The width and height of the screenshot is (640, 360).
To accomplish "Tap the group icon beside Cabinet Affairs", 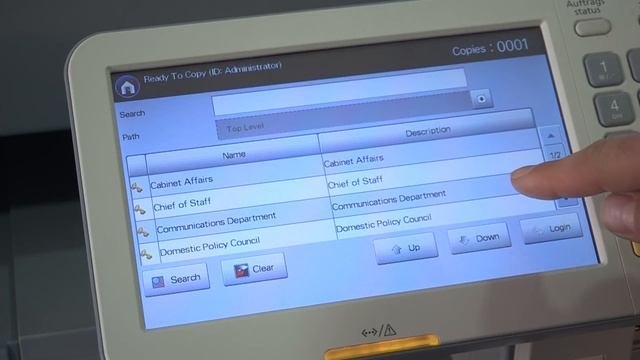I will [137, 187].
